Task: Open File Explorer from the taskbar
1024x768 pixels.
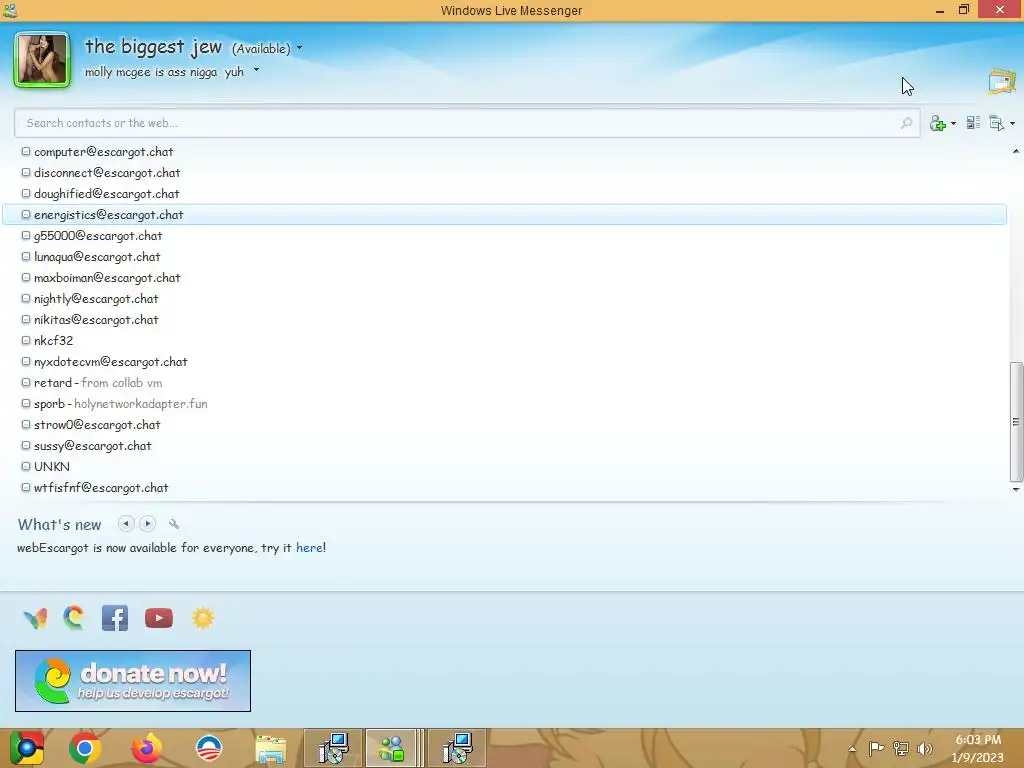Action: pos(270,748)
